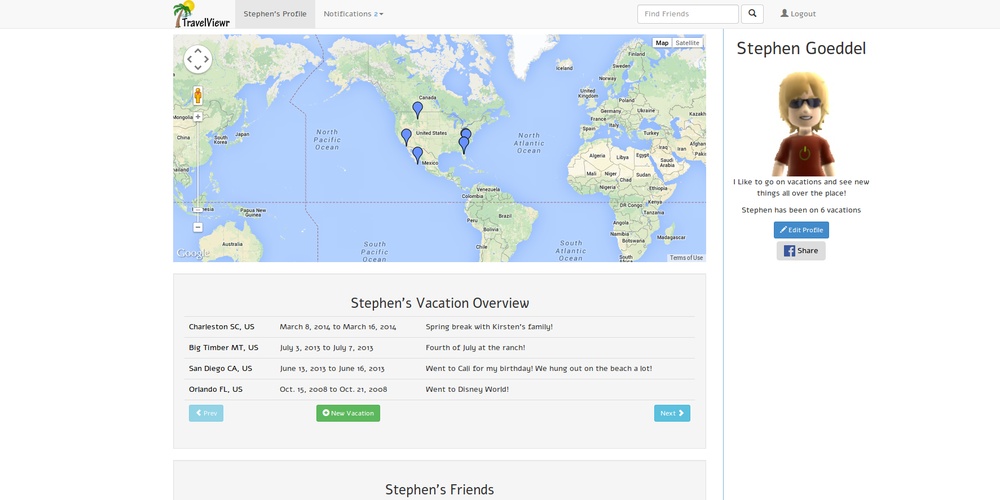
Task: Pan the map up with the arrow
Action: pyautogui.click(x=198, y=50)
